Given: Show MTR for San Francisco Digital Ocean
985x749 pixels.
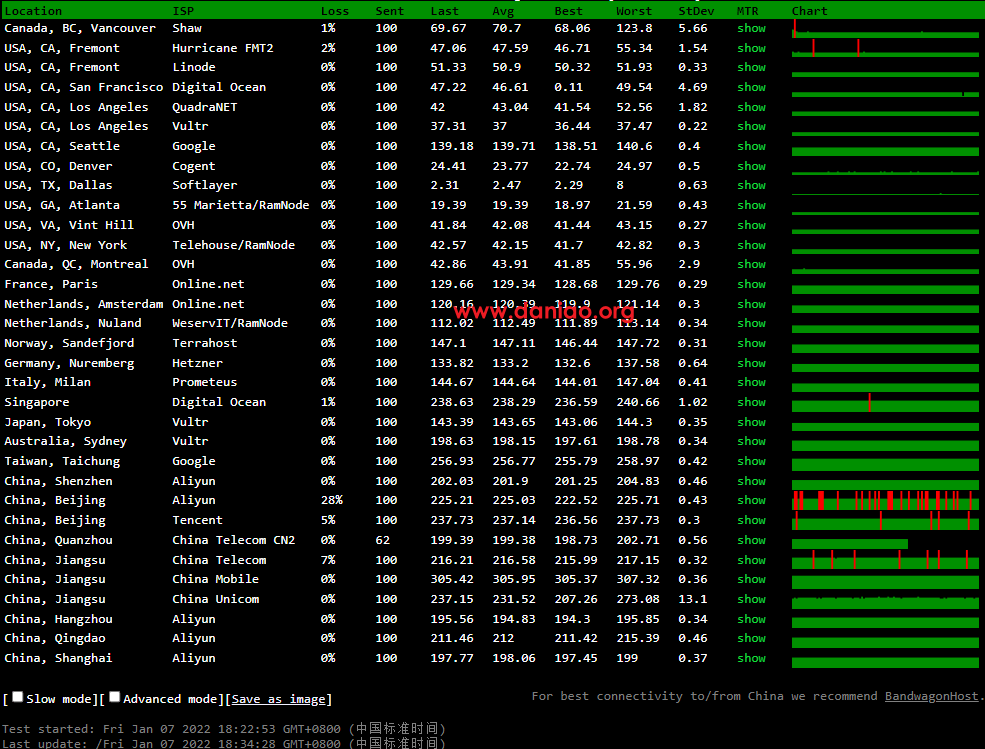Looking at the screenshot, I should pos(751,87).
